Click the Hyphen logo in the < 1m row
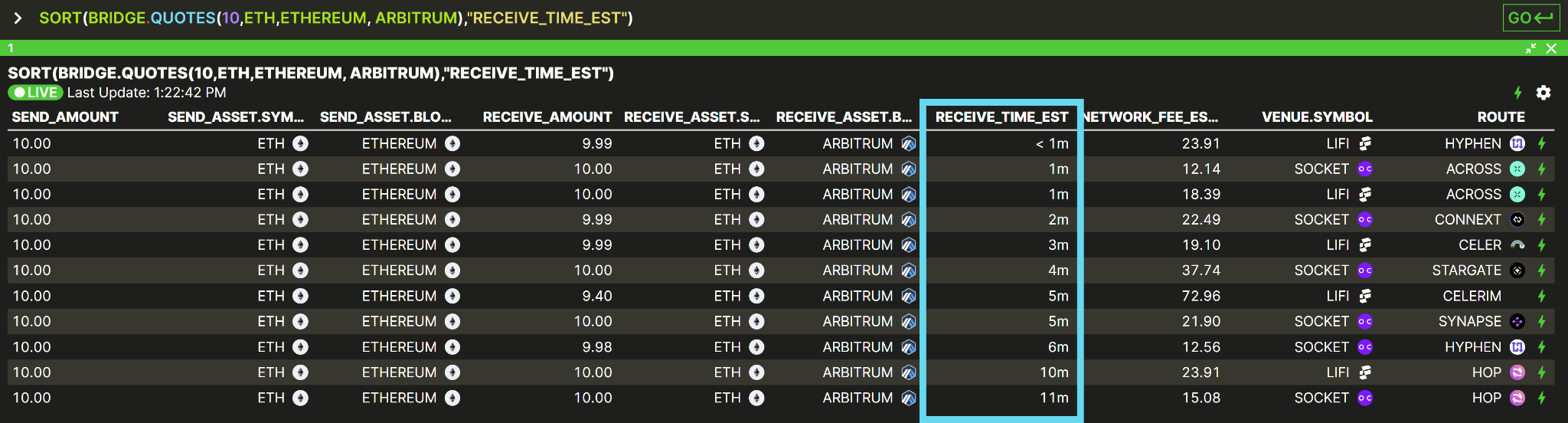Image resolution: width=1568 pixels, height=423 pixels. (1517, 143)
